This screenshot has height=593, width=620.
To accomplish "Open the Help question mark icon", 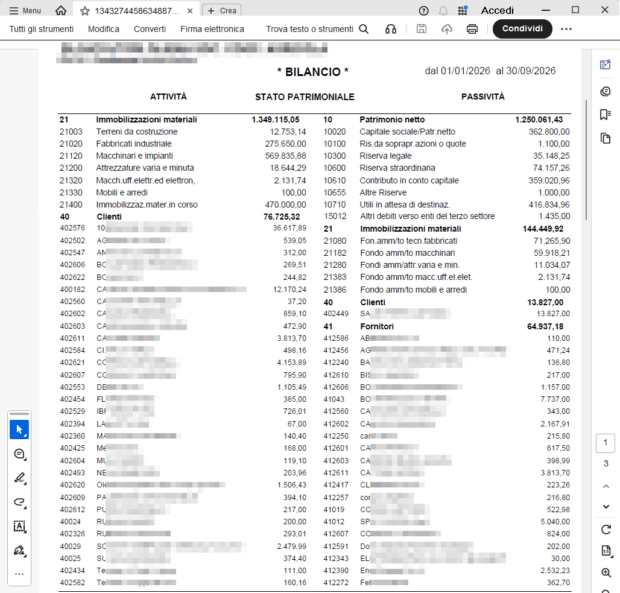I will pos(423,11).
